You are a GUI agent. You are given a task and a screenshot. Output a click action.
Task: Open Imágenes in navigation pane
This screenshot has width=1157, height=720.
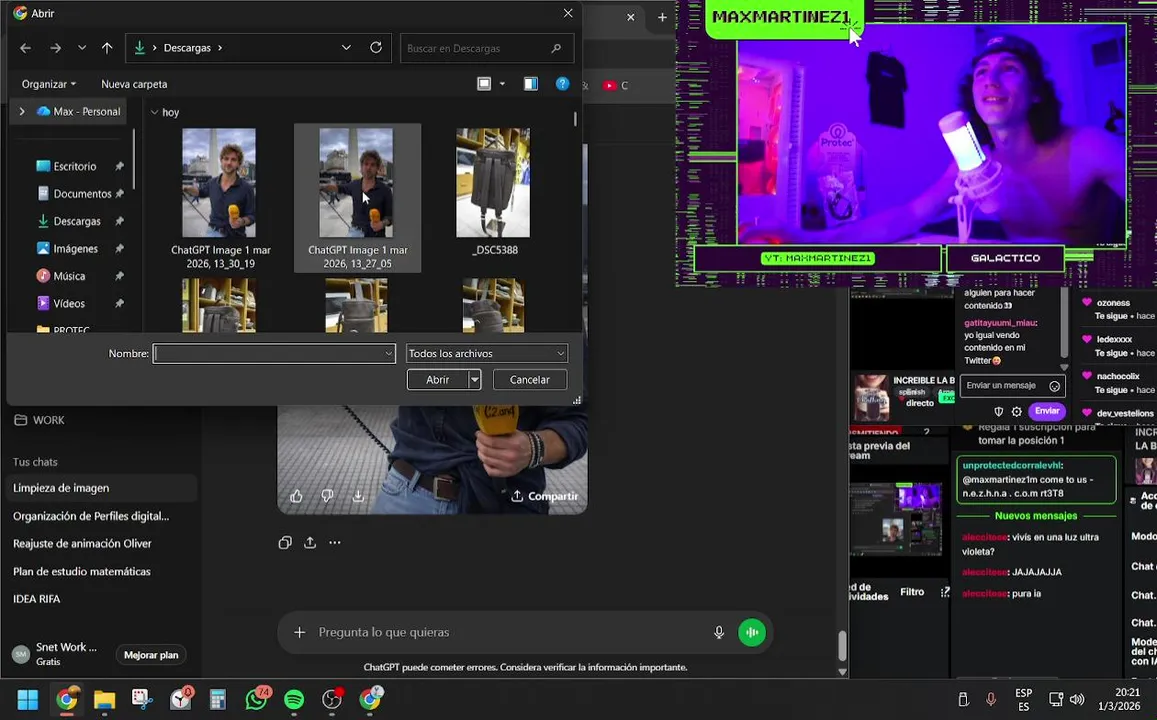tap(75, 249)
